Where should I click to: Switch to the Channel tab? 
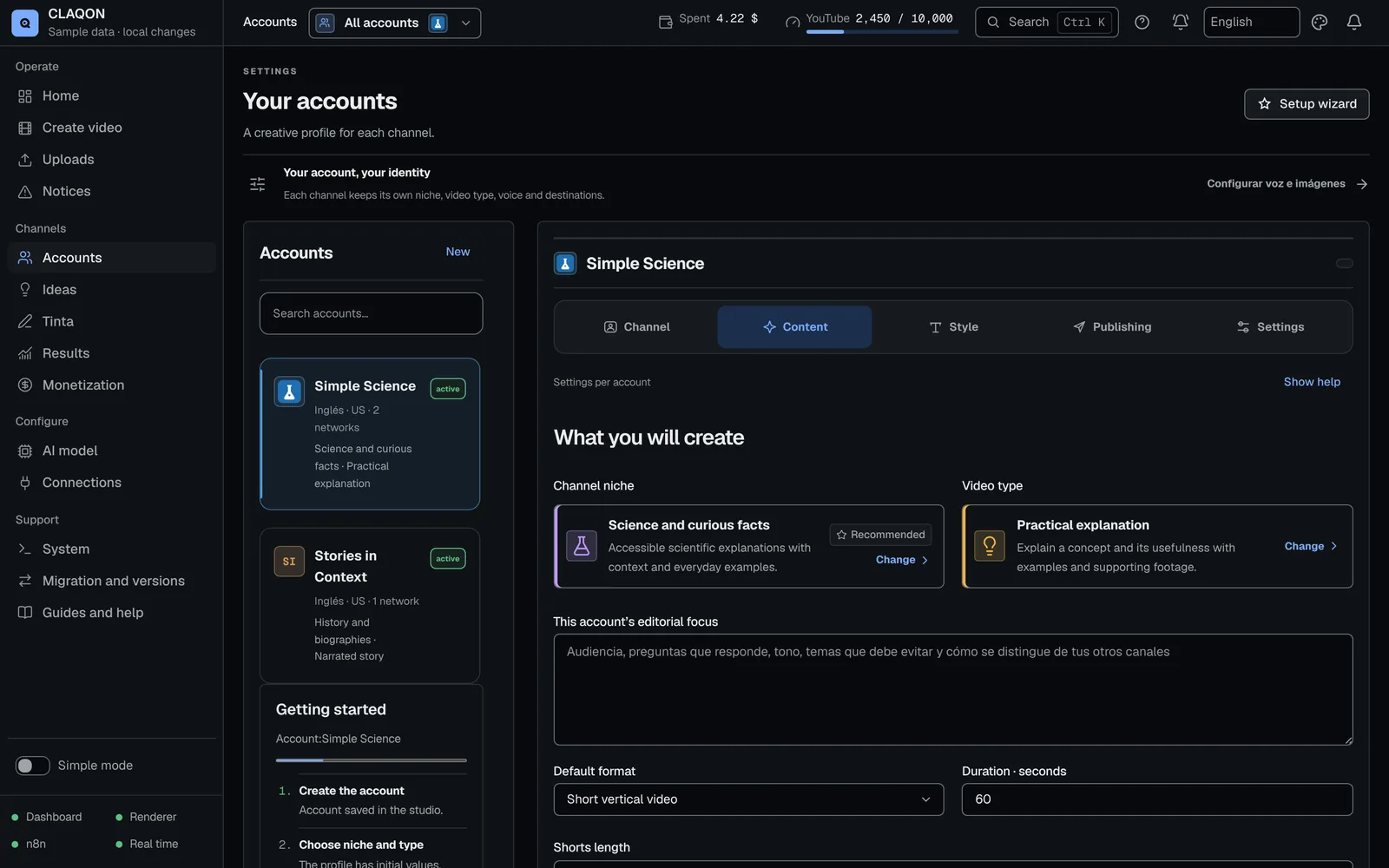(x=637, y=327)
